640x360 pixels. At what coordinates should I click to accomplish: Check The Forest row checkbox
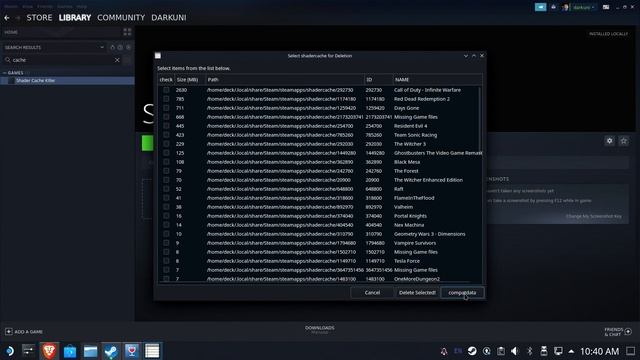[x=166, y=171]
